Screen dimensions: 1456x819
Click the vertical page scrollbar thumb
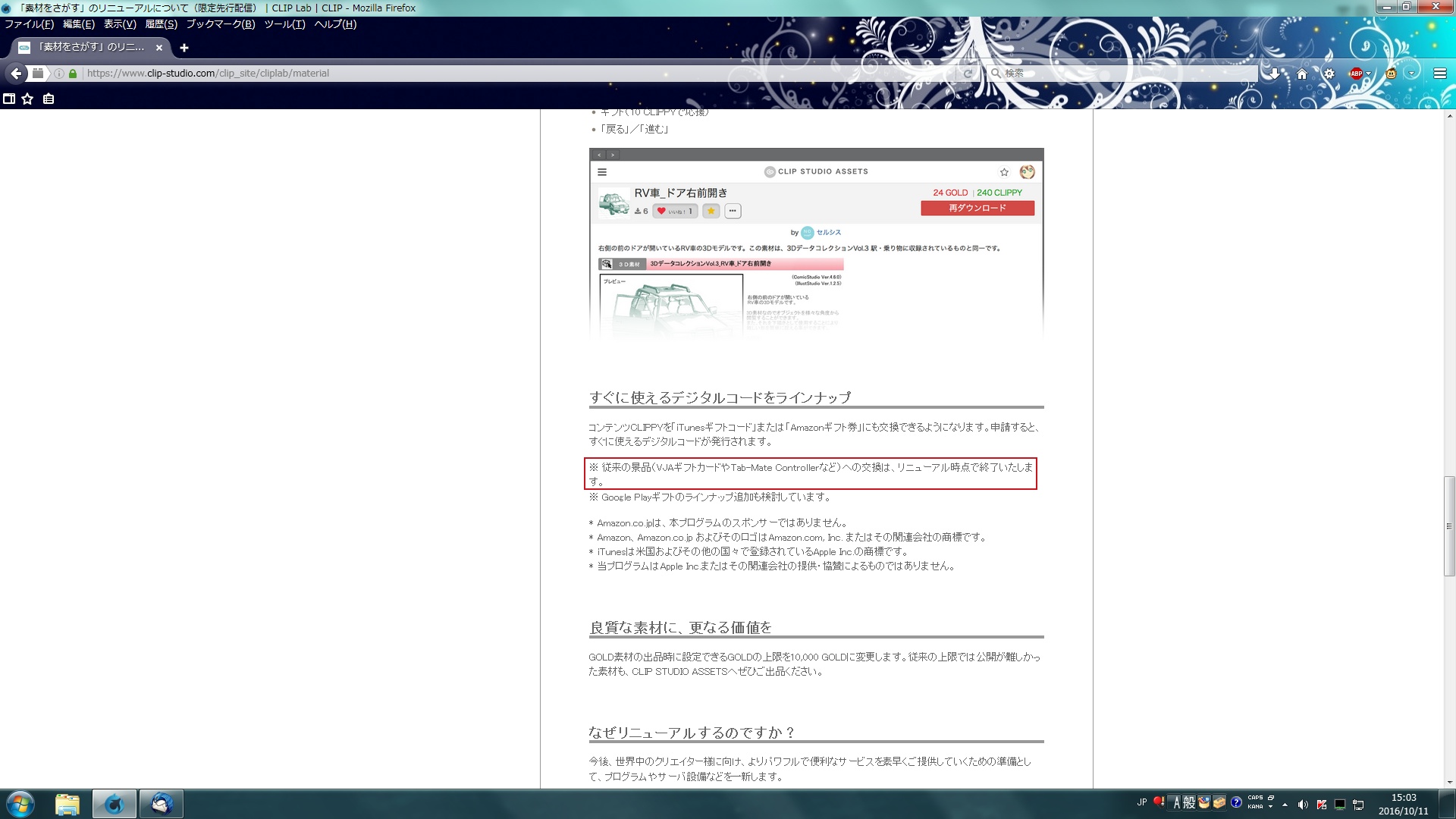[x=1449, y=526]
